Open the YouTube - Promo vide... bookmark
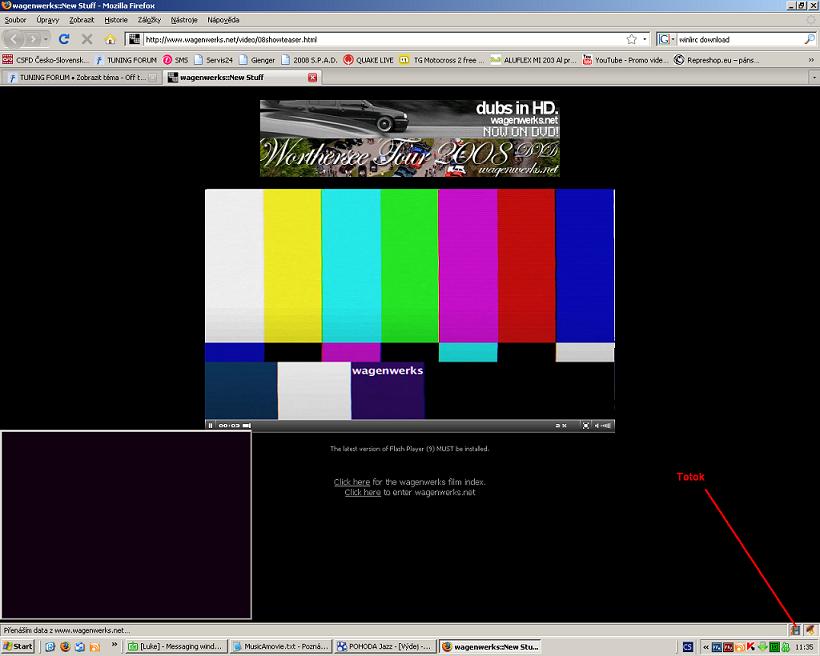The width and height of the screenshot is (820, 656). click(x=625, y=60)
